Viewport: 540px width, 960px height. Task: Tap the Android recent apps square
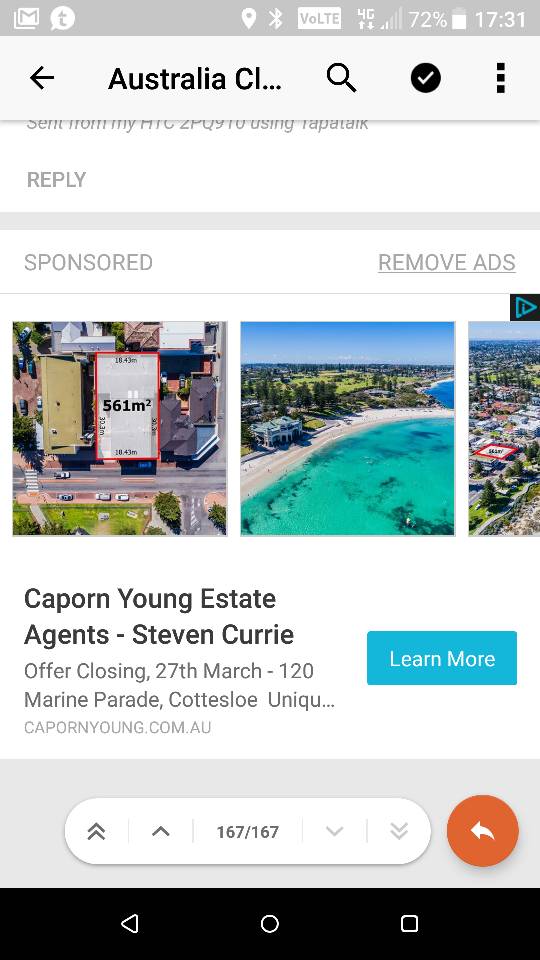[409, 923]
